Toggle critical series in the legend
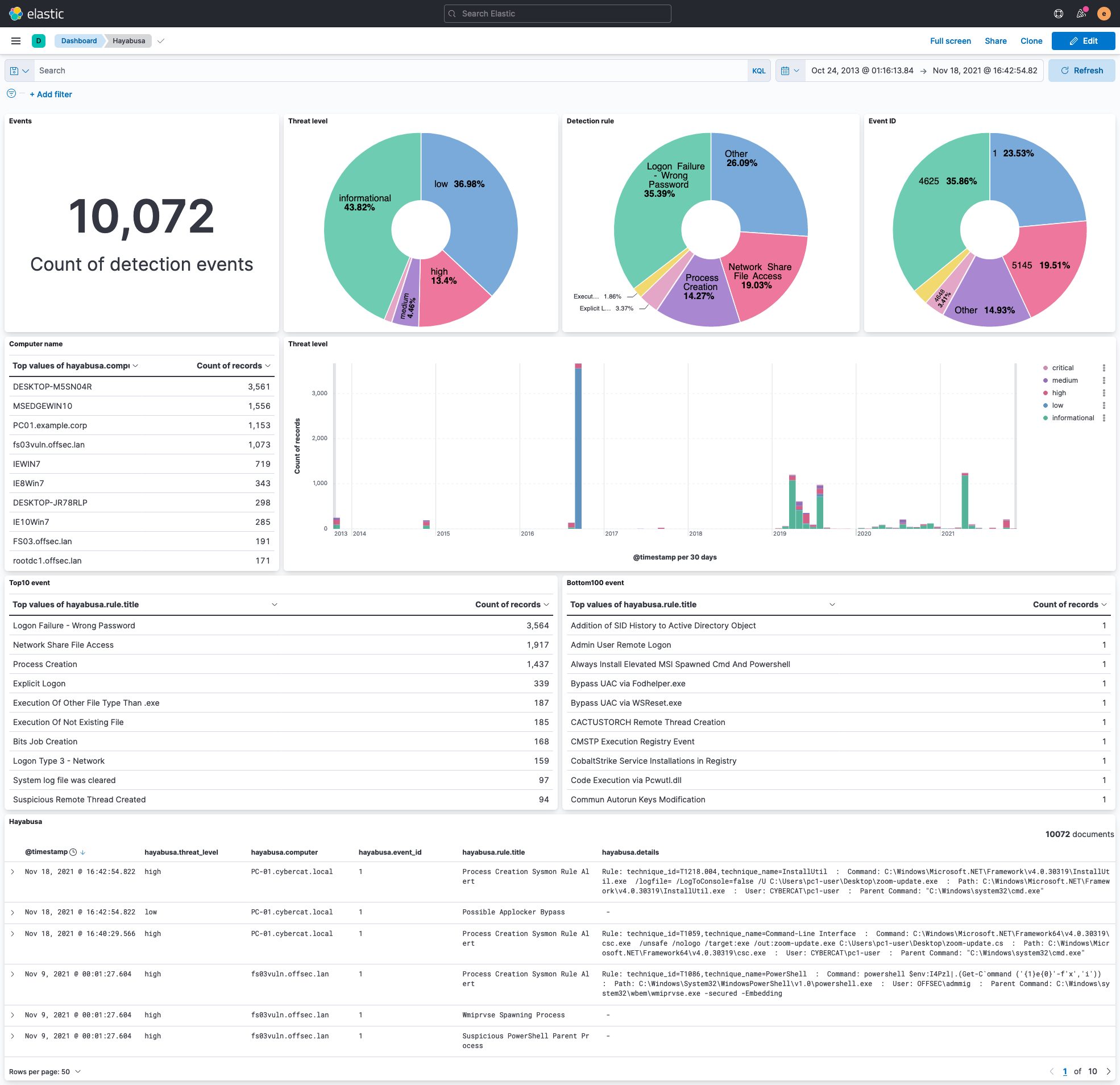1120x1085 pixels. pos(1062,367)
